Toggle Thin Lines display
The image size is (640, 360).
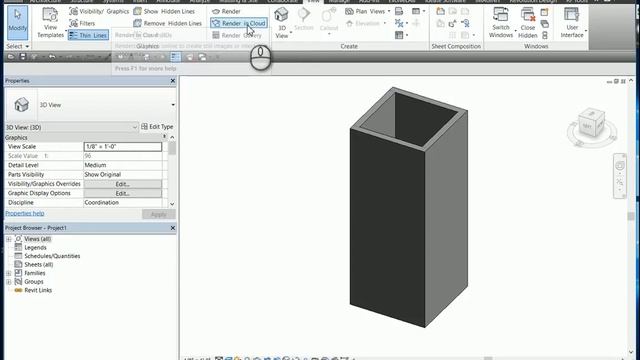click(x=88, y=35)
